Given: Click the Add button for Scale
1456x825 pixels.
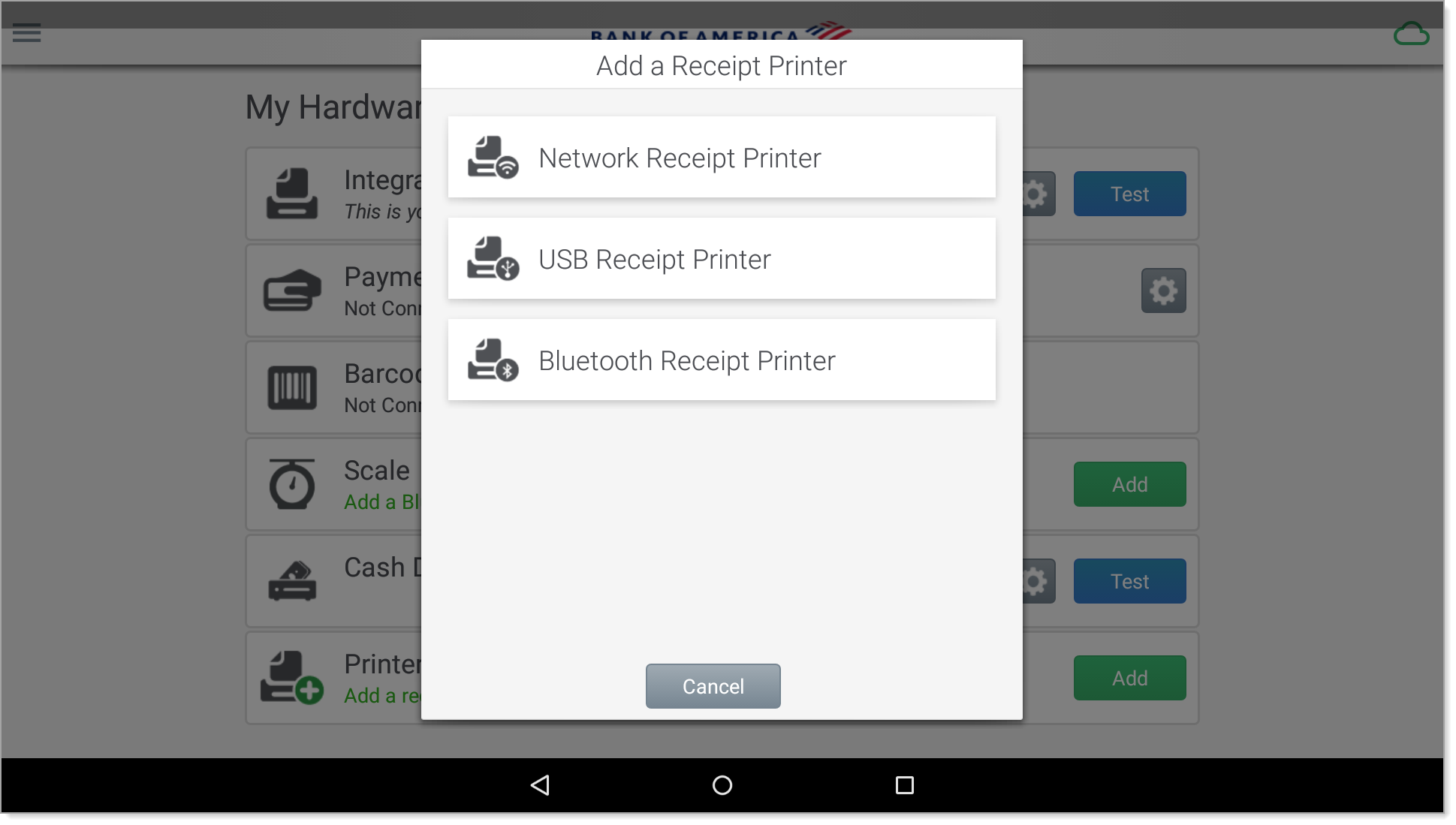Looking at the screenshot, I should [x=1131, y=484].
